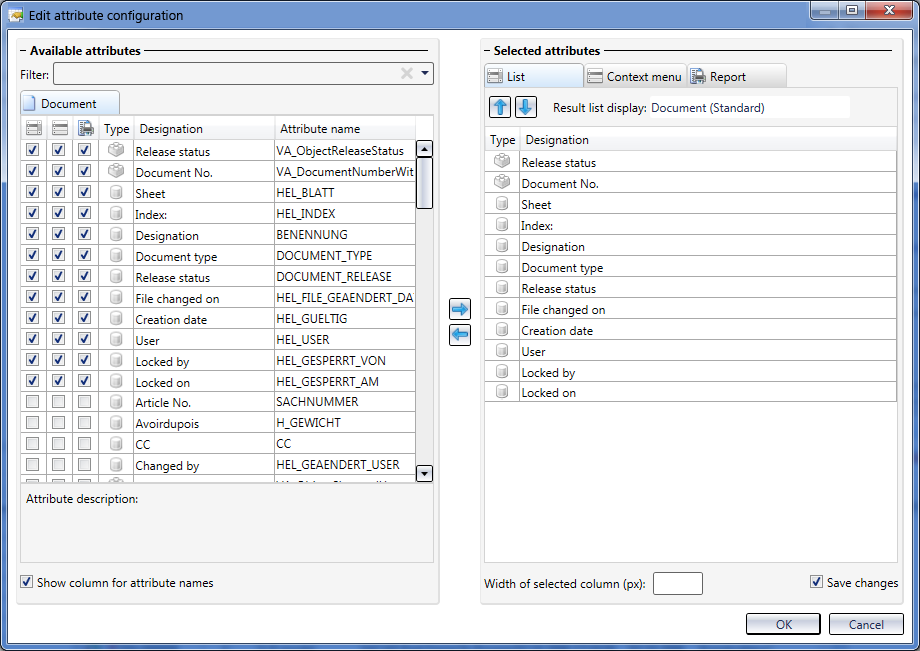Screen dimensions: 920x651
Task: Click the Cancel button
Action: 866,624
